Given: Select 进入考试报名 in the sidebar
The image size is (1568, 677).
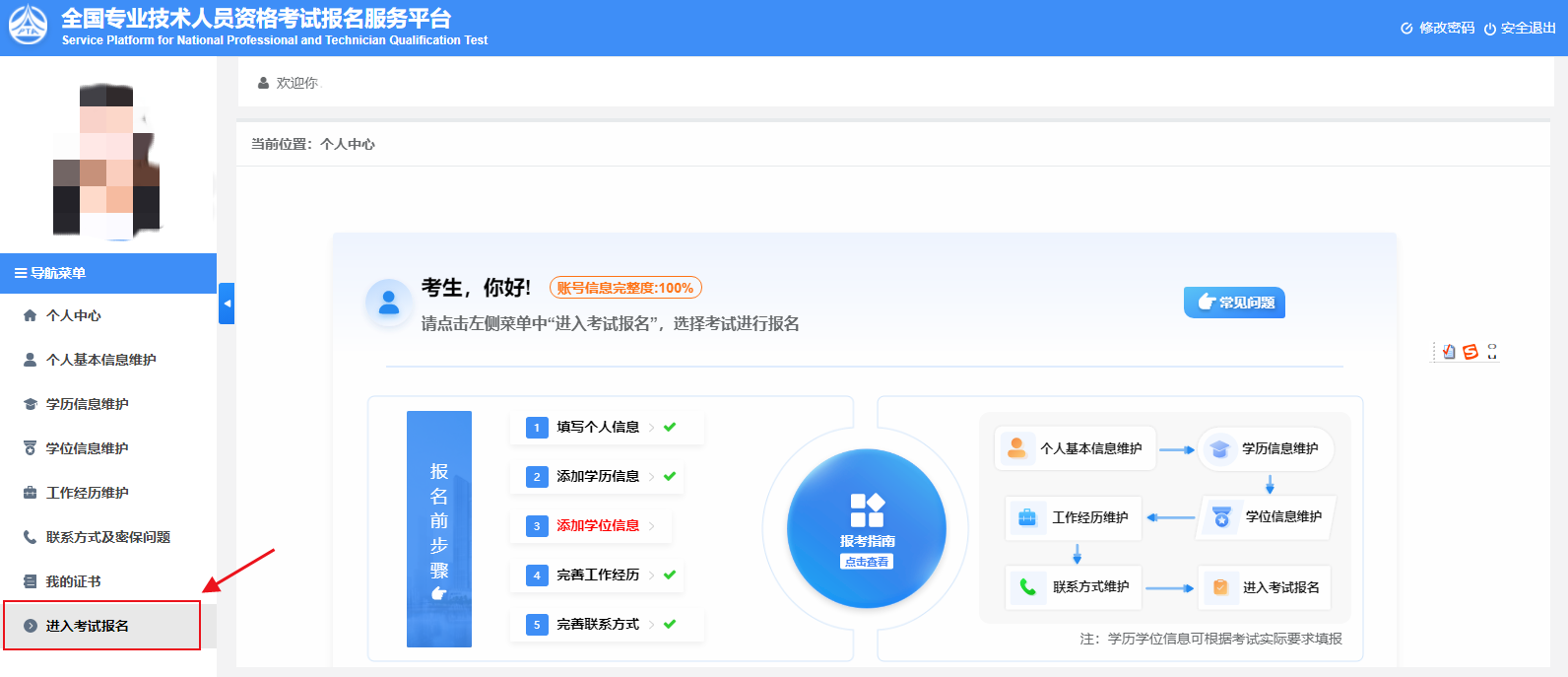Looking at the screenshot, I should tap(87, 626).
